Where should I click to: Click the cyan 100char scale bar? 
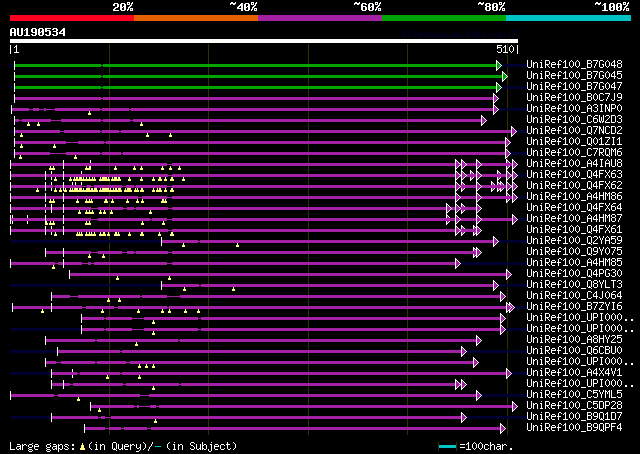point(447,447)
